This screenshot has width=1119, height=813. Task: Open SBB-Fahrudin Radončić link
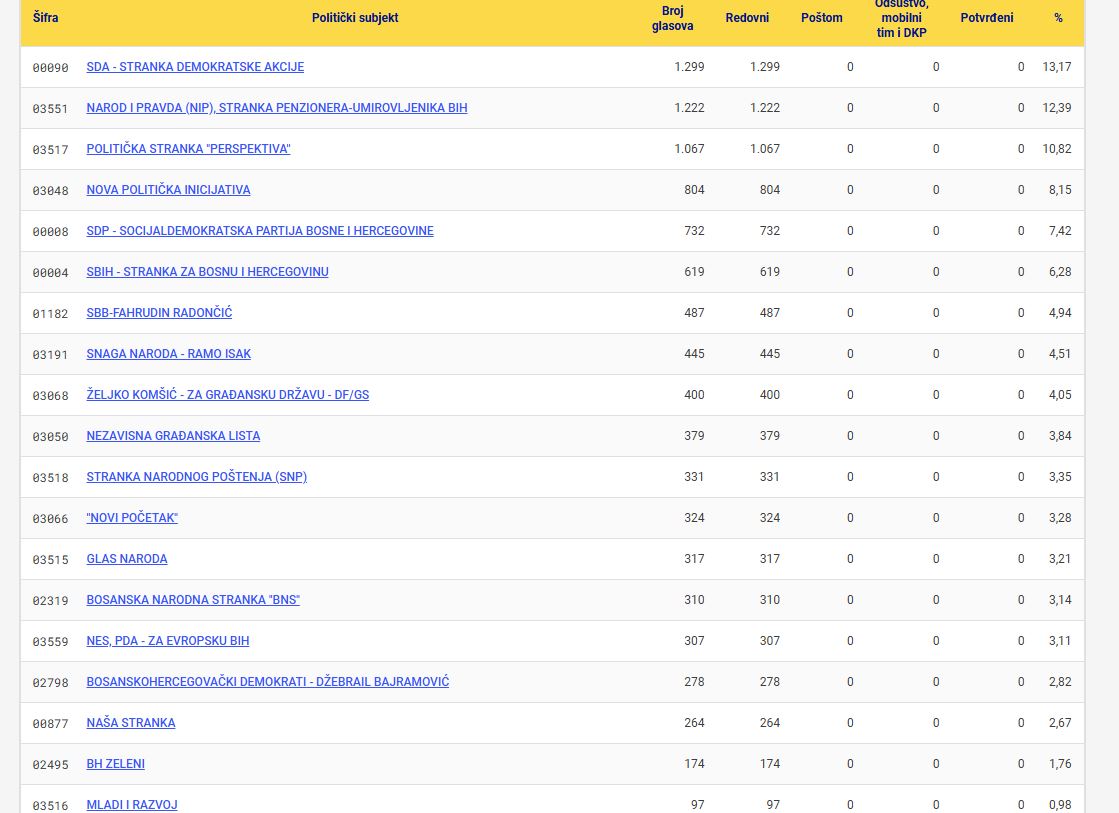159,313
